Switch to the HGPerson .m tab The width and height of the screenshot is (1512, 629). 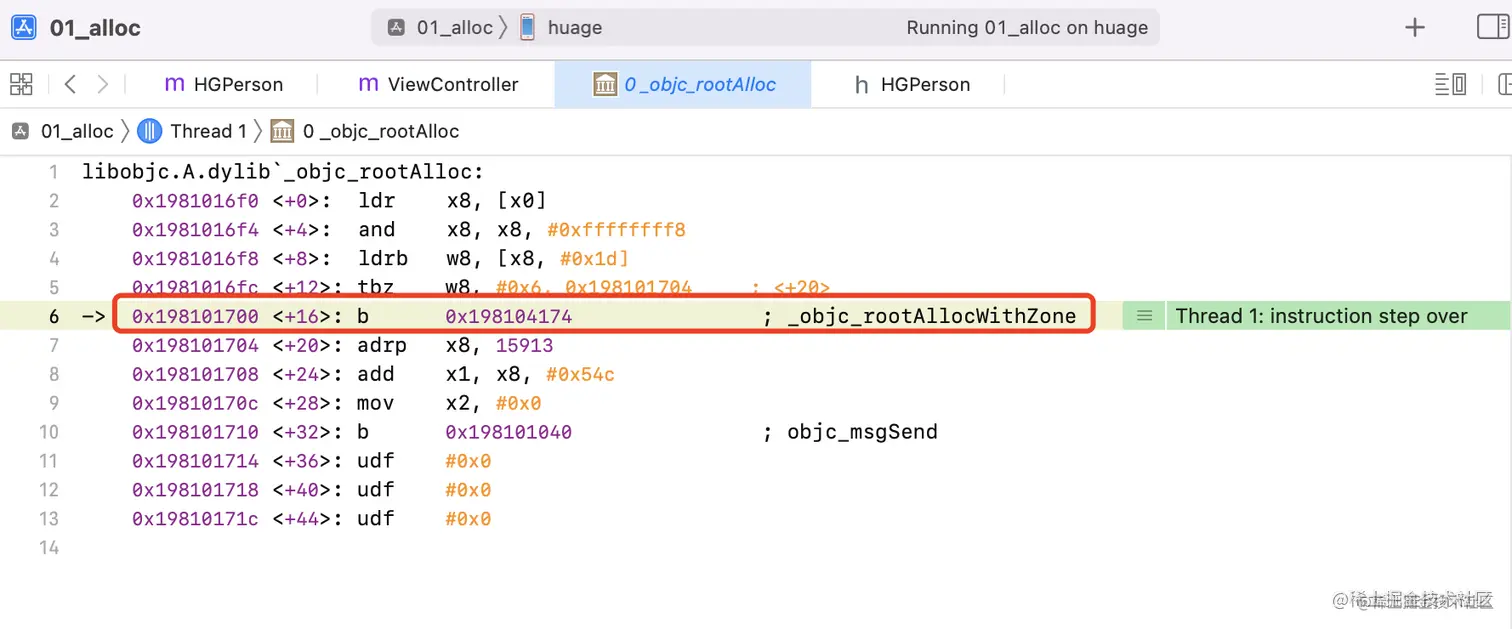(224, 85)
